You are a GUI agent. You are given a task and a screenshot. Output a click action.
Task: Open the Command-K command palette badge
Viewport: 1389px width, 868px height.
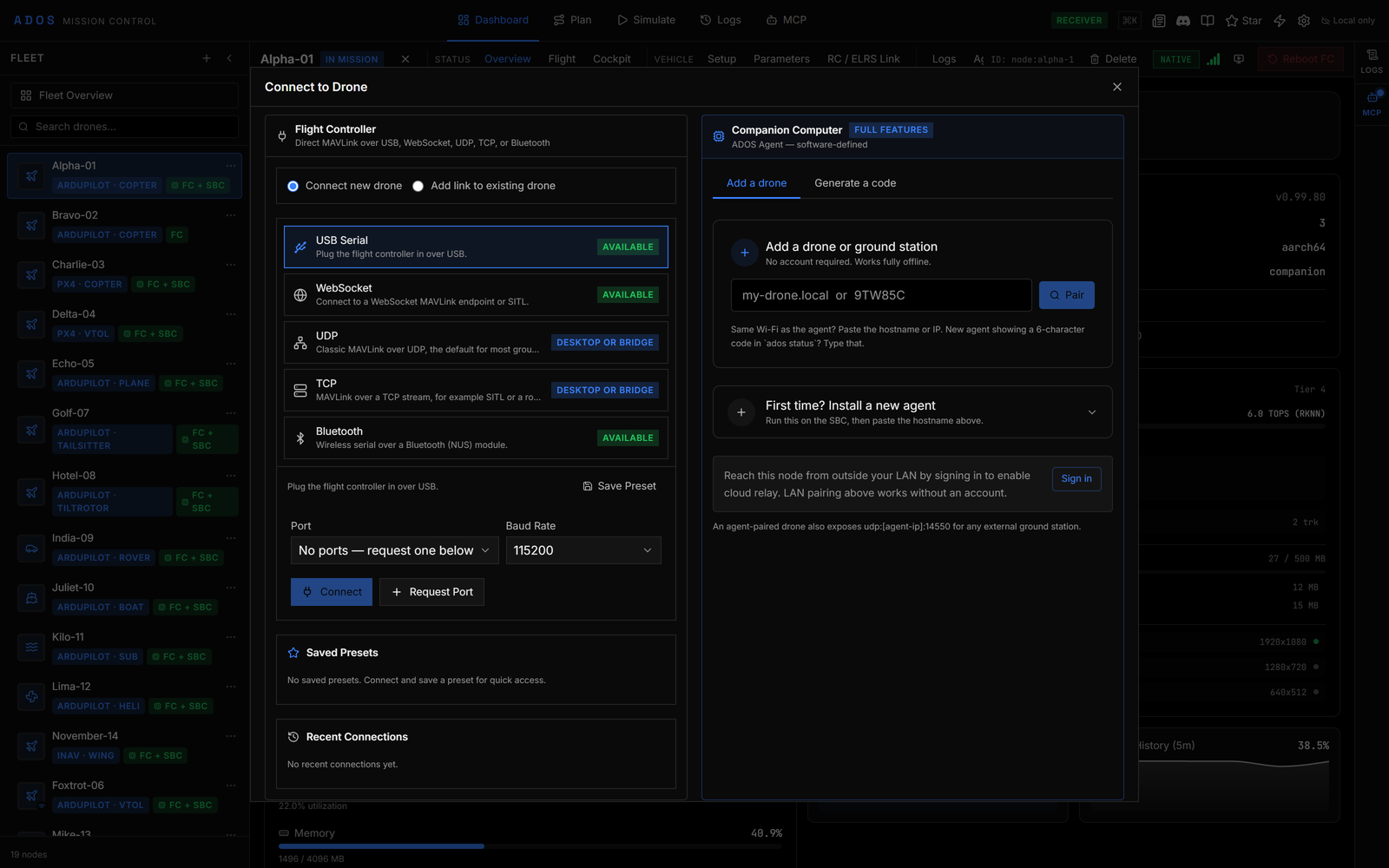coord(1129,20)
